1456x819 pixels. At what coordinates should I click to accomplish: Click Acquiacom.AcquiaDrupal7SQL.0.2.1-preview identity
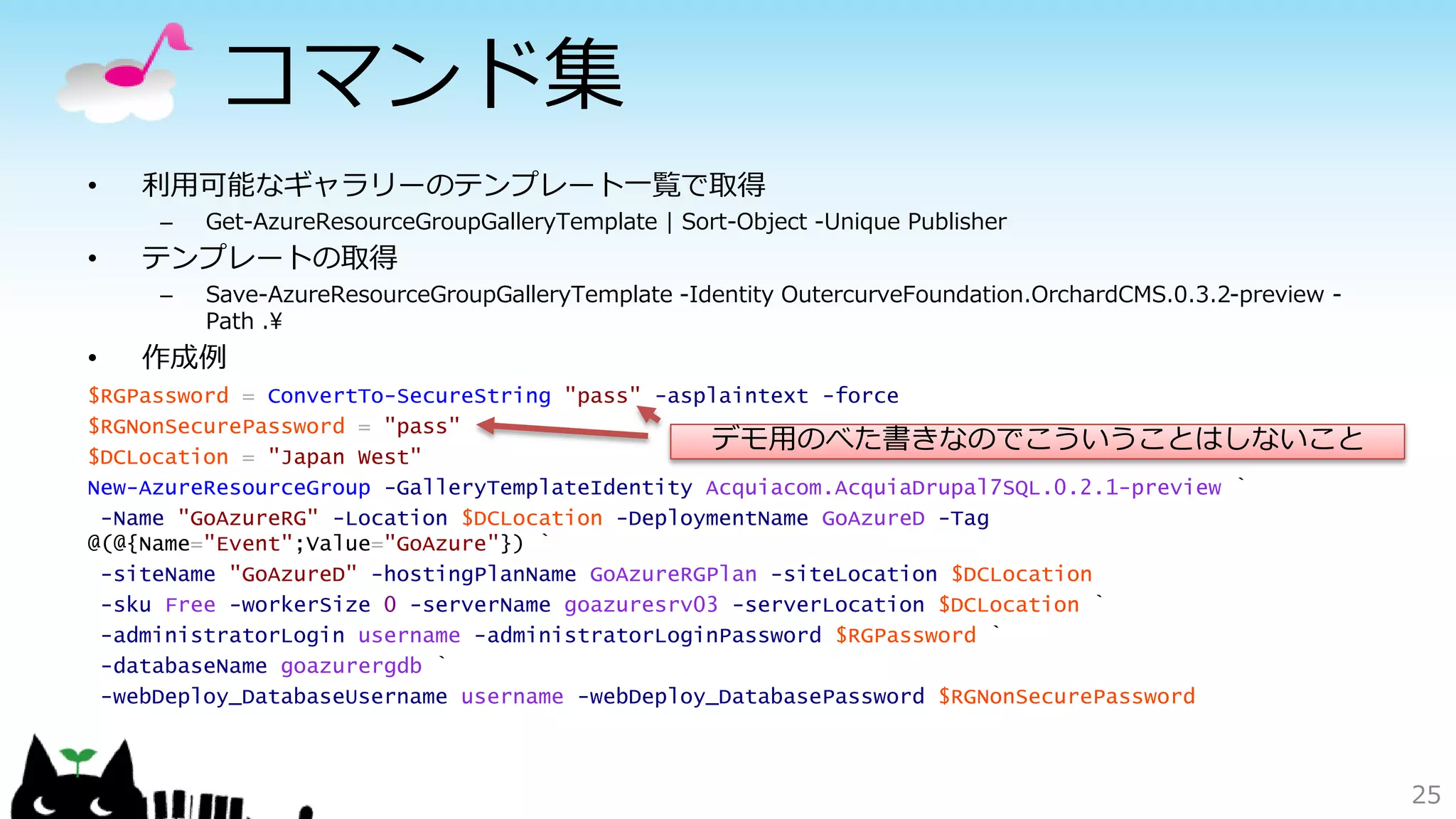pos(963,488)
